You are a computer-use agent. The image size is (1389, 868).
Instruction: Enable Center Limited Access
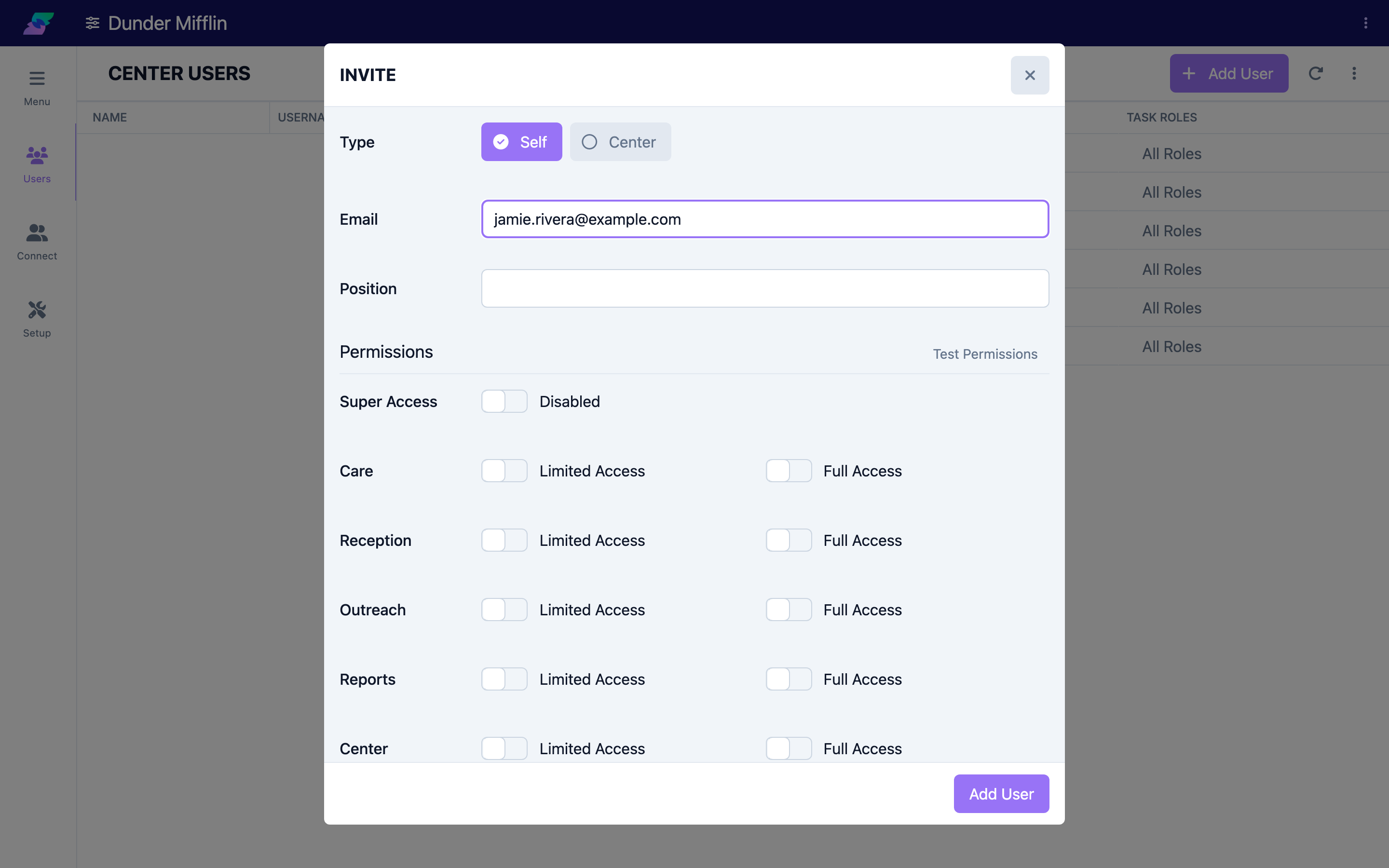(504, 748)
